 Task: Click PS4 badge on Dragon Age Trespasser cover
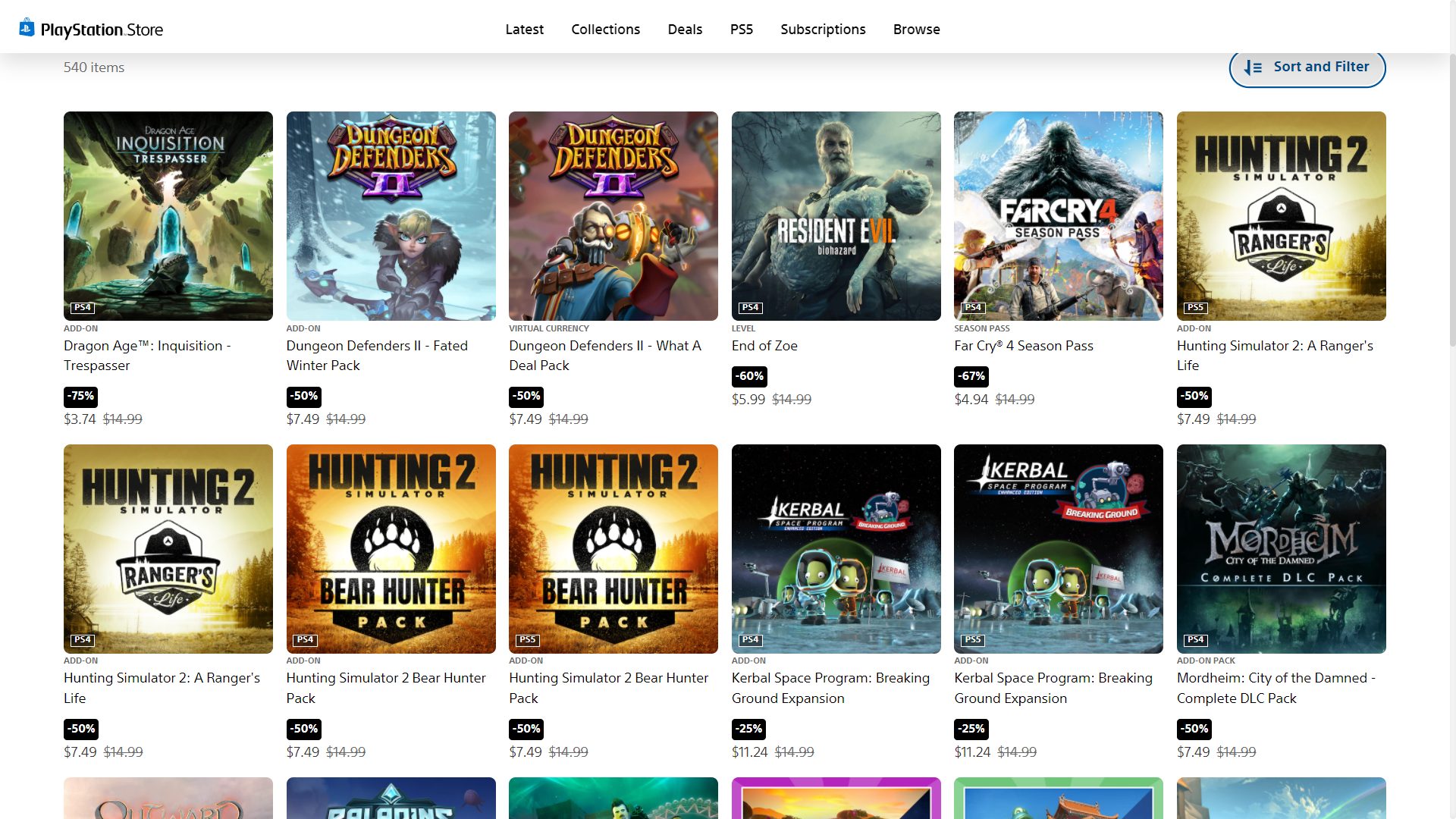point(83,307)
